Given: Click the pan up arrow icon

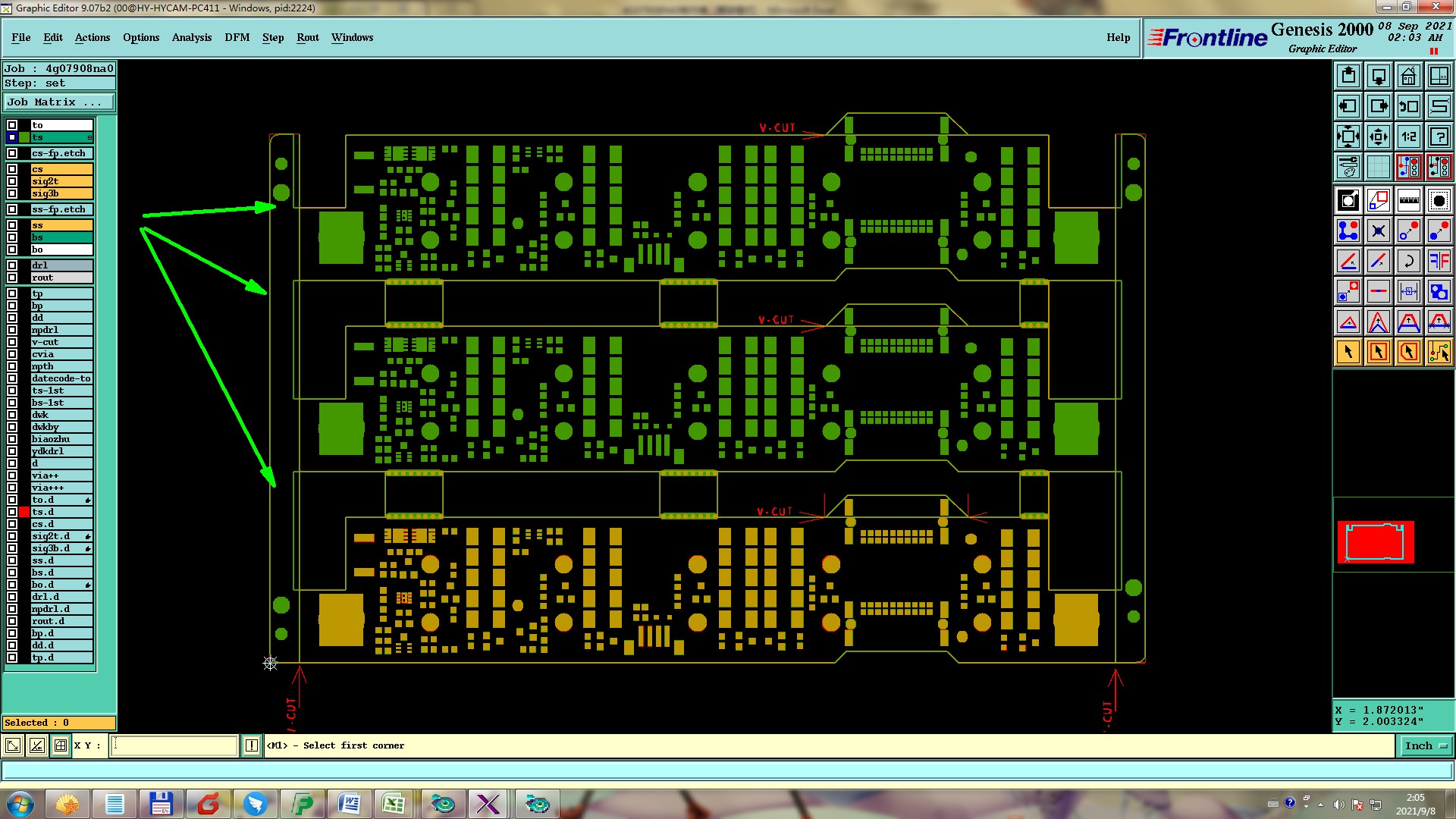Looking at the screenshot, I should [1348, 76].
